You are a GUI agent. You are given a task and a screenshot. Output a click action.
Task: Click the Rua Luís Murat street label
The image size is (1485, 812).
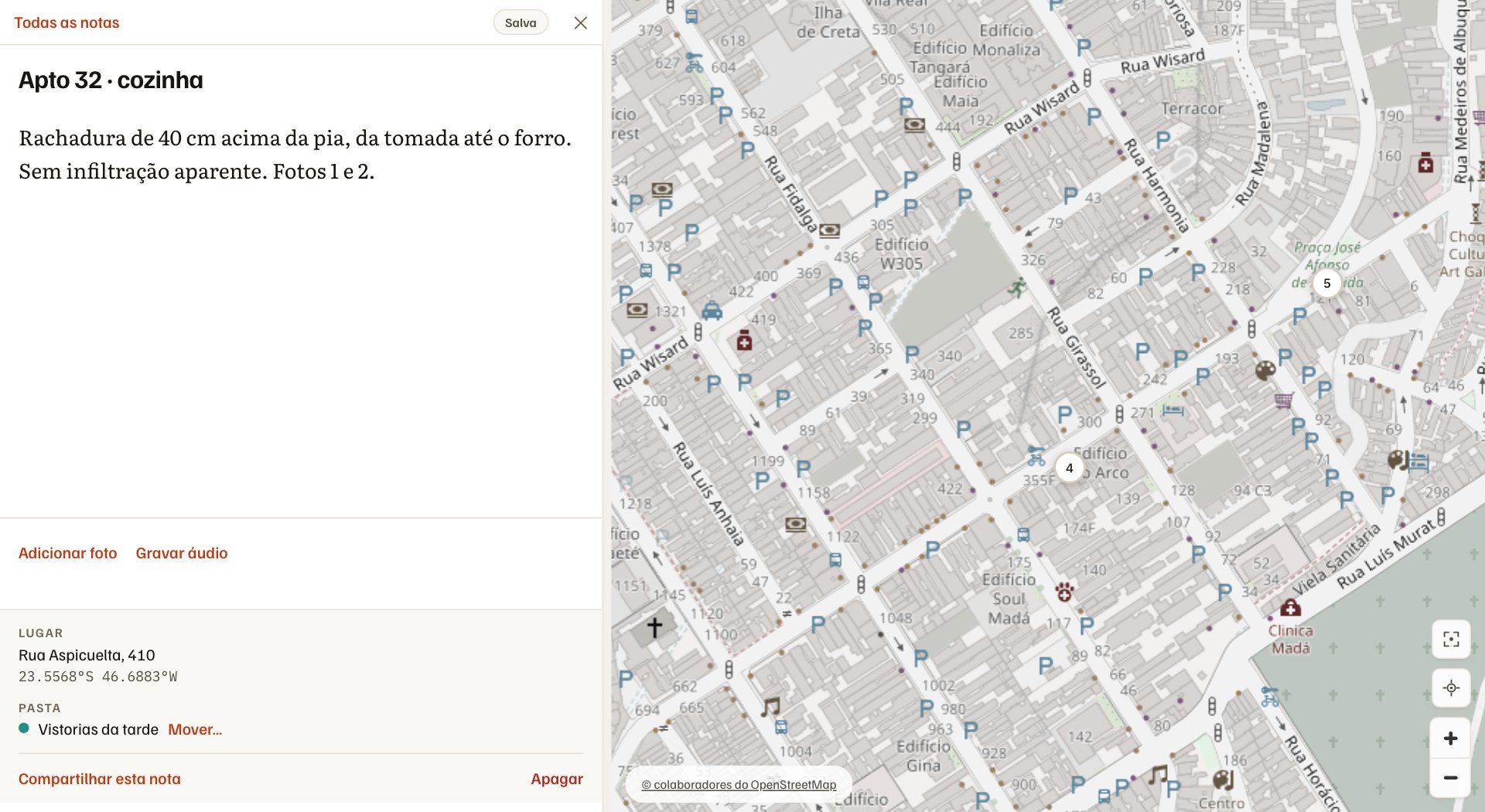1386,554
